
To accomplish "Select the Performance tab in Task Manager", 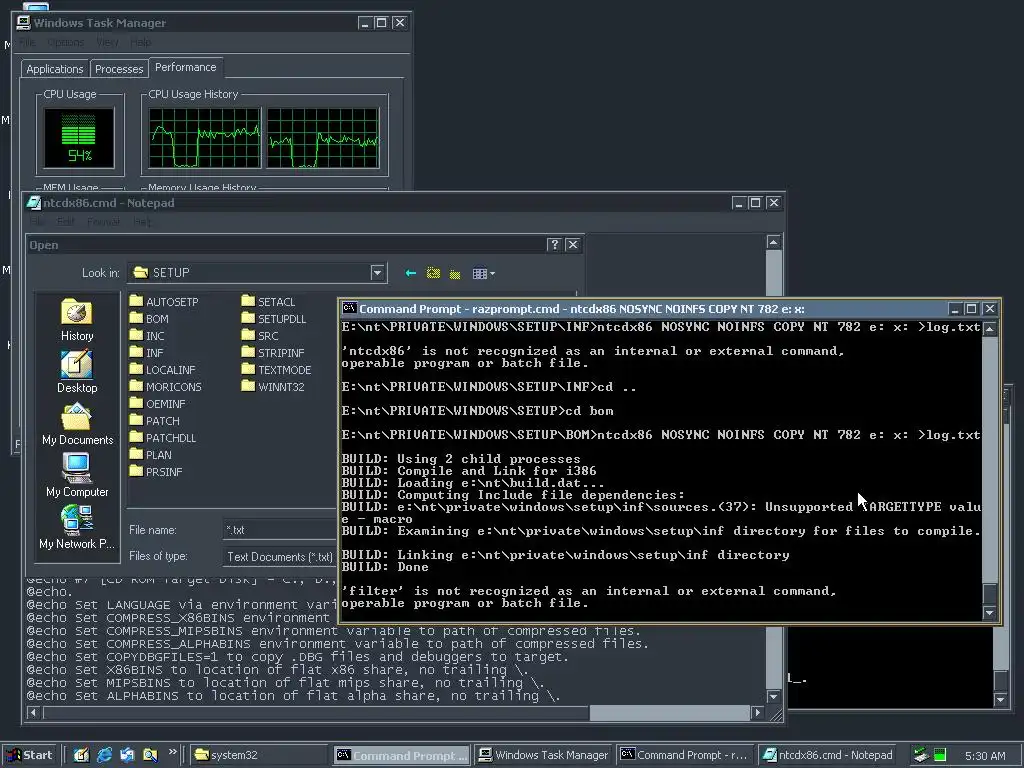I will click(185, 67).
